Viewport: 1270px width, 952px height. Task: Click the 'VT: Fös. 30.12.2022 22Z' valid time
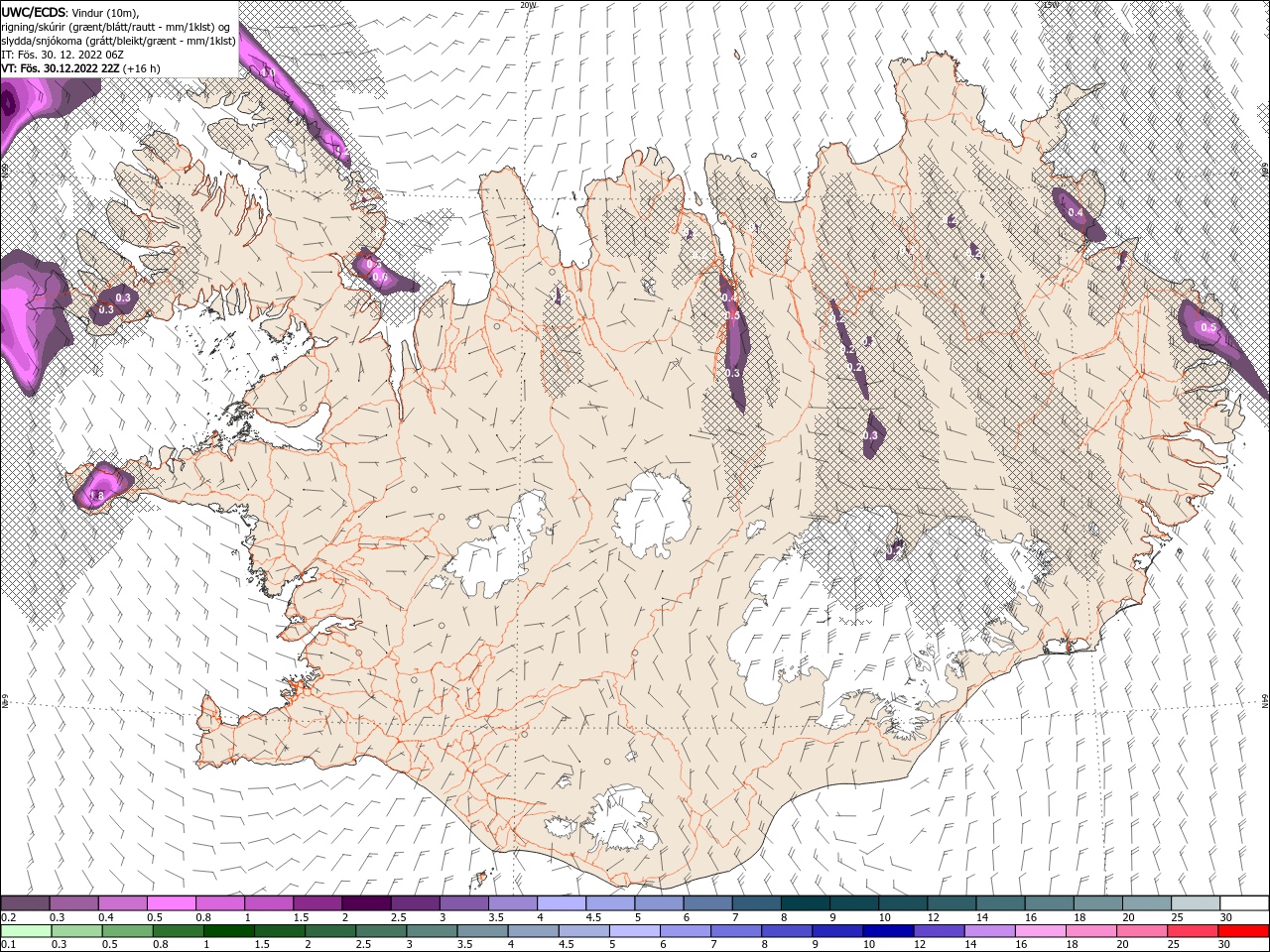[x=61, y=68]
